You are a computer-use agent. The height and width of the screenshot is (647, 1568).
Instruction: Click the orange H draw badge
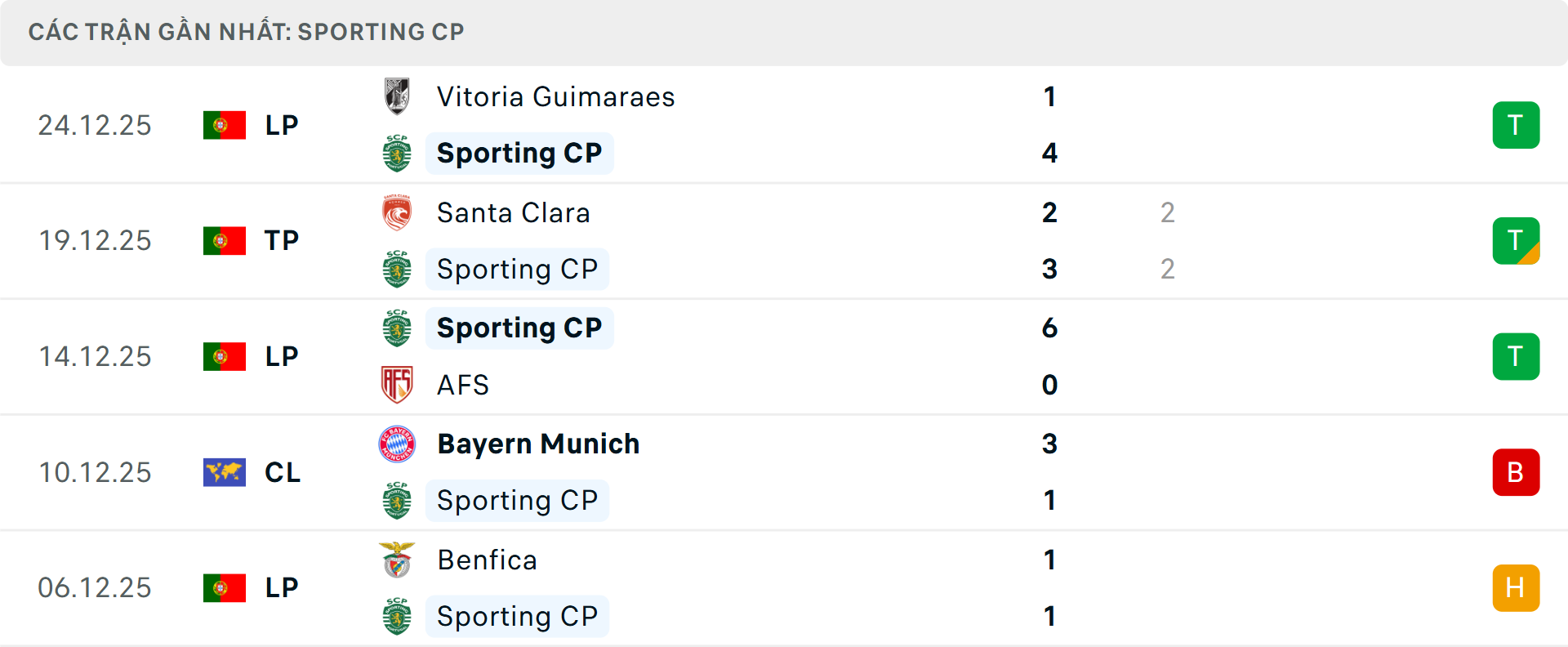[1516, 588]
